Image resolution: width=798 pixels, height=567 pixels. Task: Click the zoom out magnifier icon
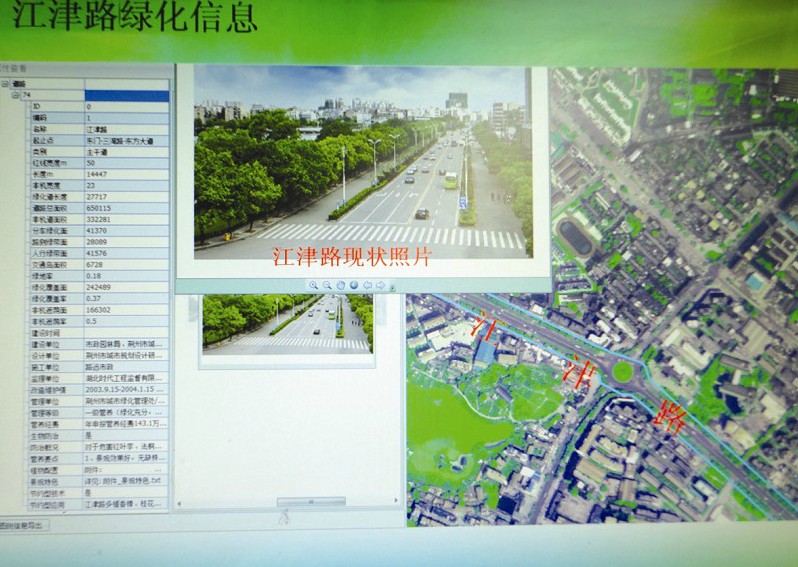click(326, 285)
